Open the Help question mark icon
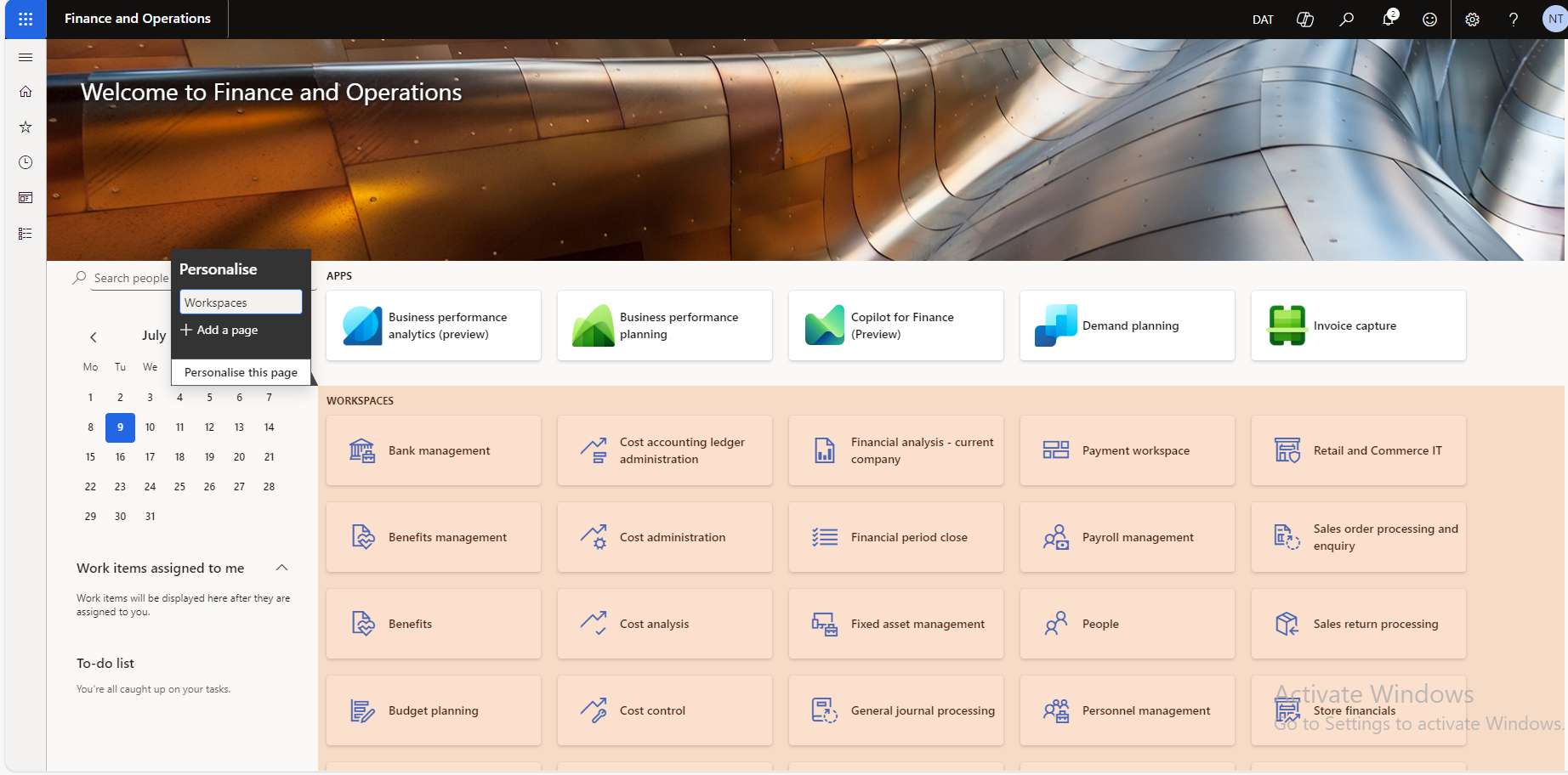This screenshot has width=1568, height=775. click(1514, 20)
